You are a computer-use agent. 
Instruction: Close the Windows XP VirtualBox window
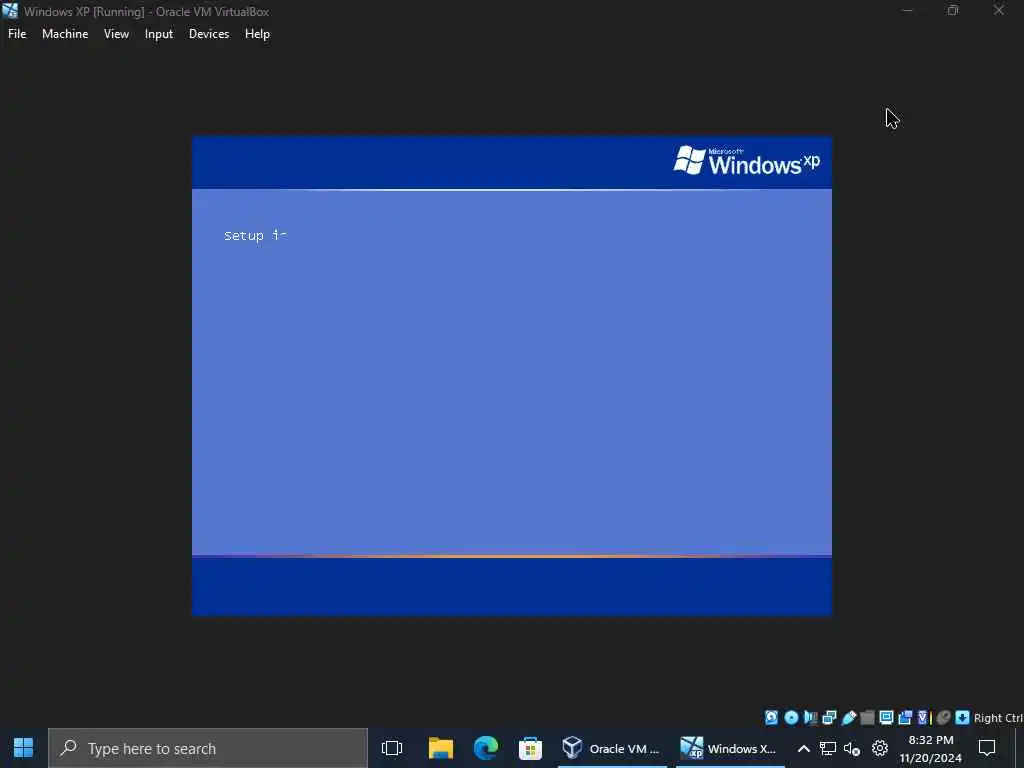pyautogui.click(x=999, y=10)
